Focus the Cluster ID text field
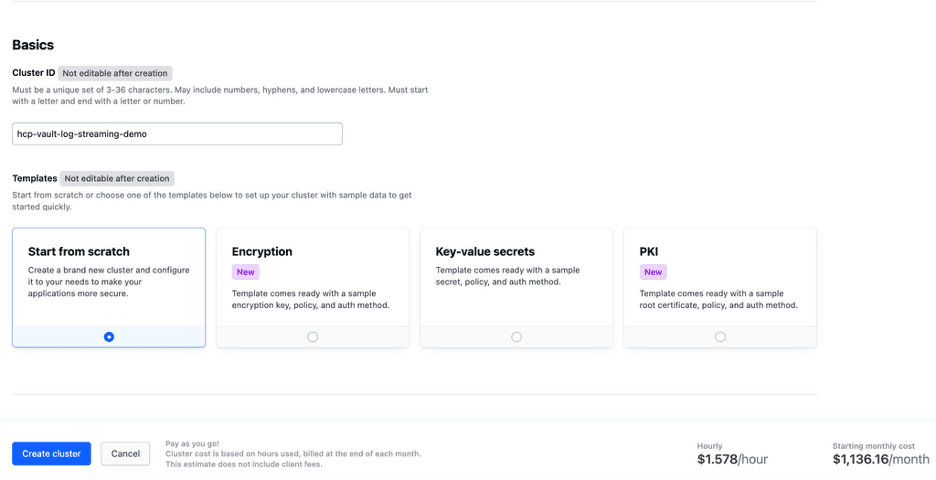Screen dimensions: 936x480 (x=177, y=134)
